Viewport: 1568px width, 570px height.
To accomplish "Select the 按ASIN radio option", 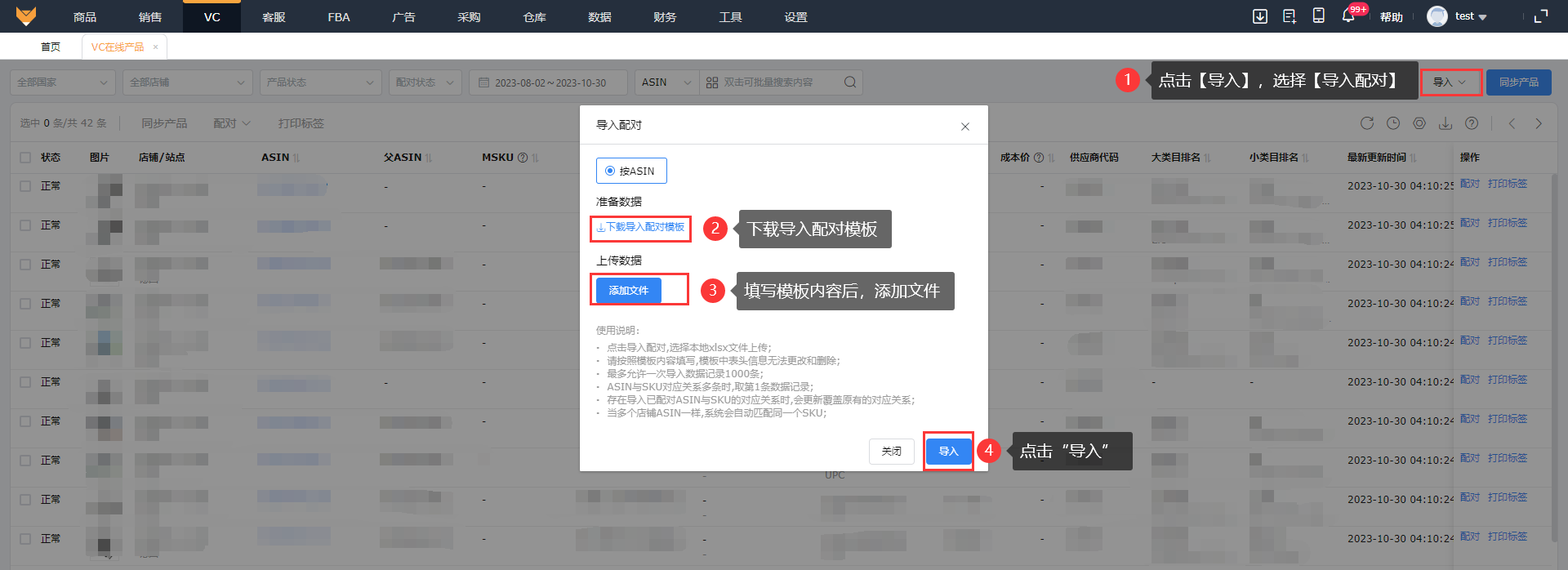I will click(631, 171).
